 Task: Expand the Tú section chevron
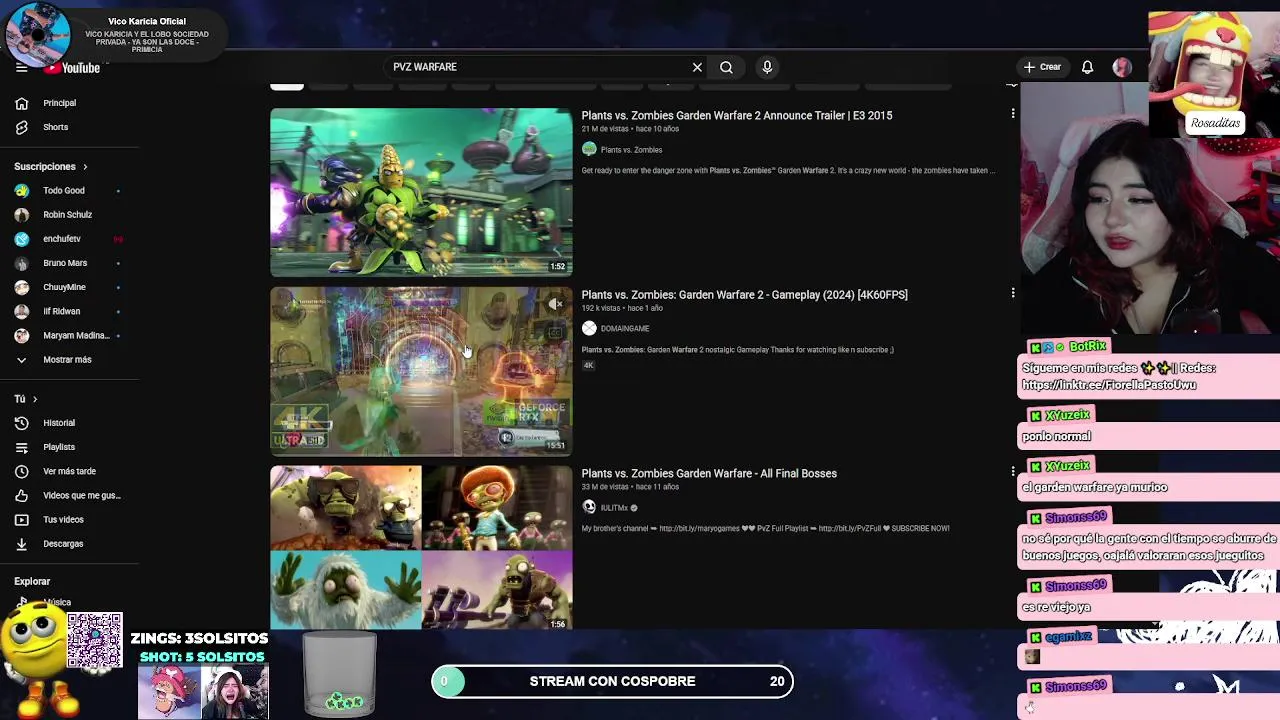[34, 399]
